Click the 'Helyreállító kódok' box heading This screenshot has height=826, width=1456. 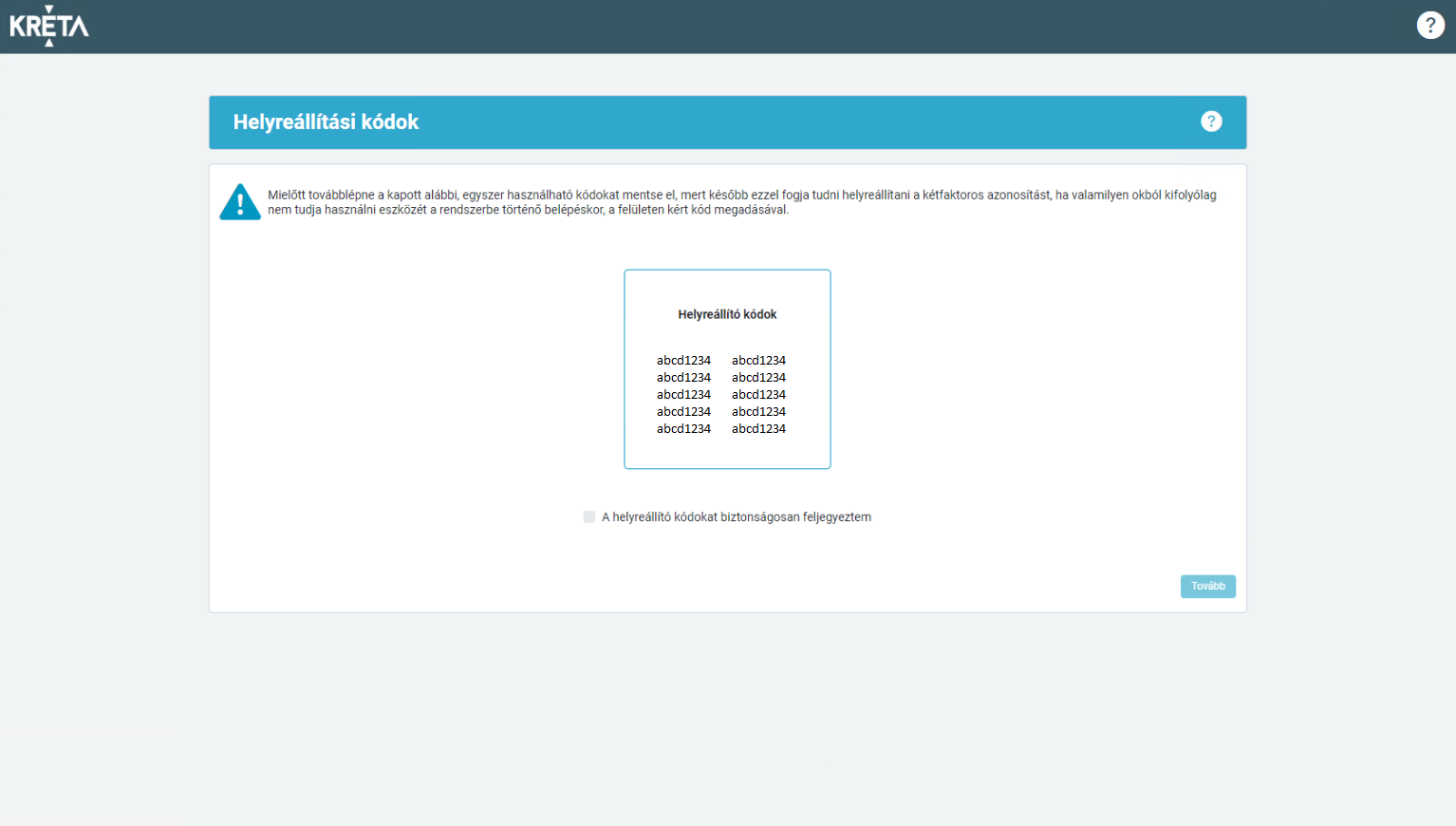point(727,314)
